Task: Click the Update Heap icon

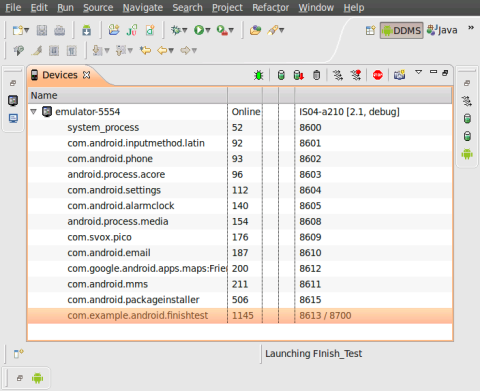Action: pos(281,75)
